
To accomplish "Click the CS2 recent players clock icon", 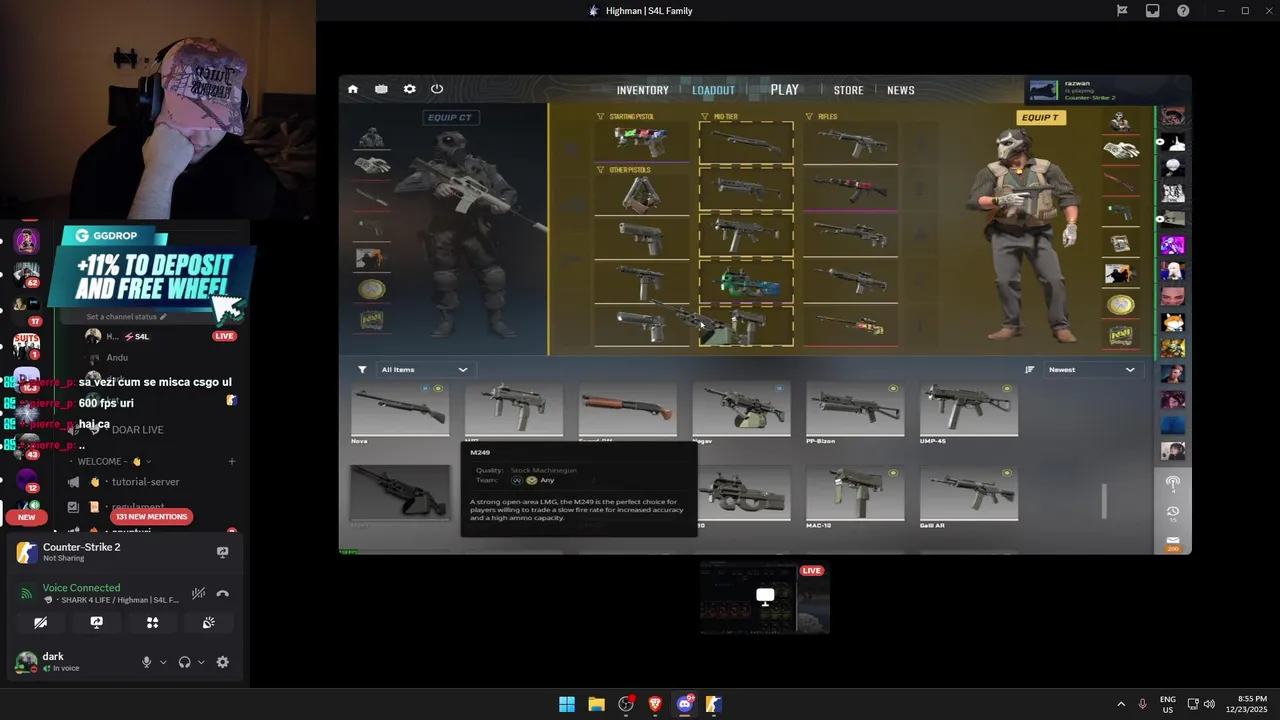I will (x=1173, y=513).
